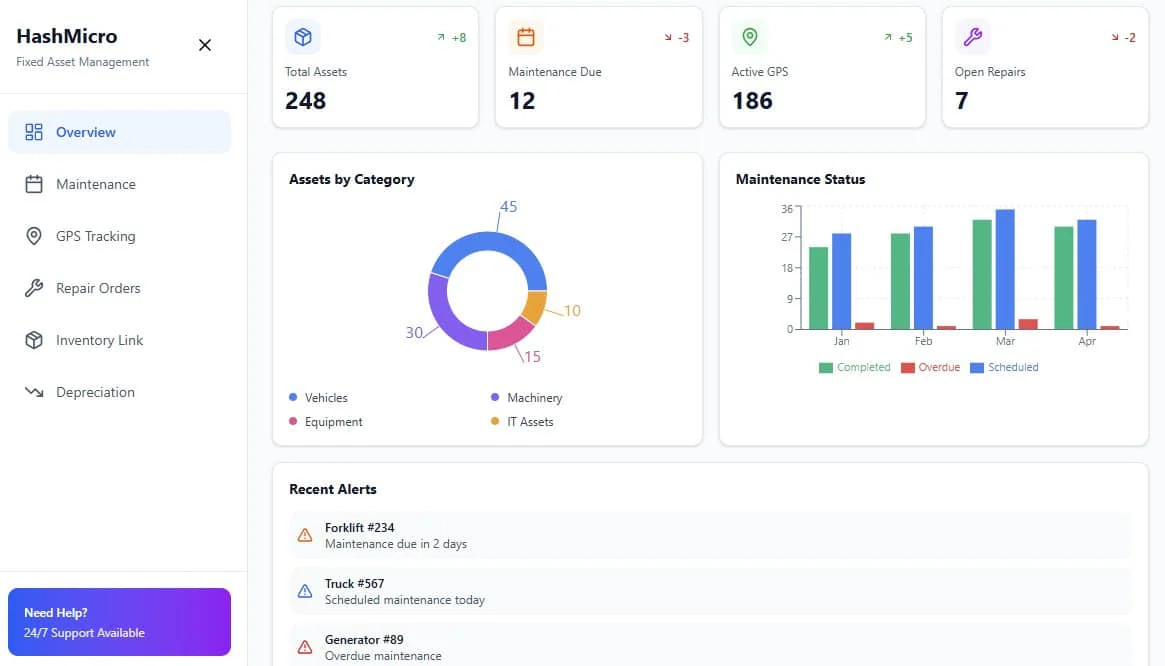Screen dimensions: 1165x666
Task: Click the Recent Alerts heading
Action: click(333, 489)
